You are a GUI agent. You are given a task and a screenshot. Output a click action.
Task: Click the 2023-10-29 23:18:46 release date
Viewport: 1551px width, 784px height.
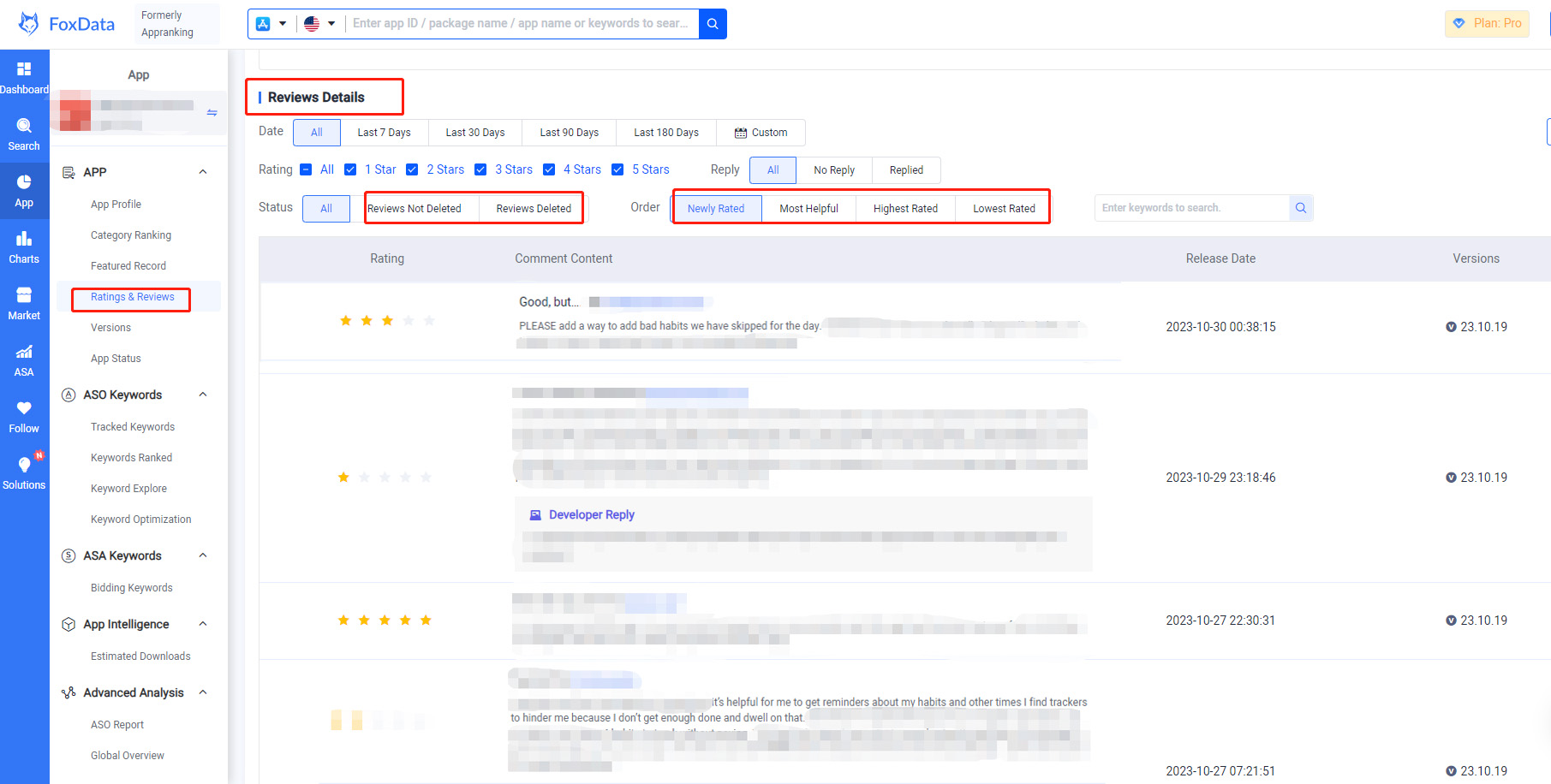point(1220,478)
